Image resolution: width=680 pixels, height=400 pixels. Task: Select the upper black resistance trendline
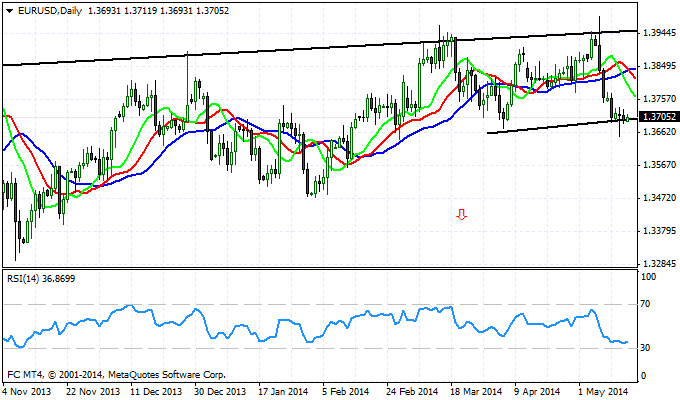[320, 48]
